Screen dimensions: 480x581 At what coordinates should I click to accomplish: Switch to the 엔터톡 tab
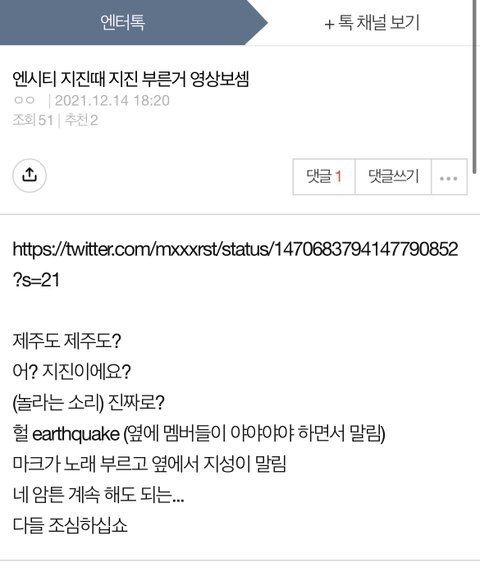pos(123,22)
